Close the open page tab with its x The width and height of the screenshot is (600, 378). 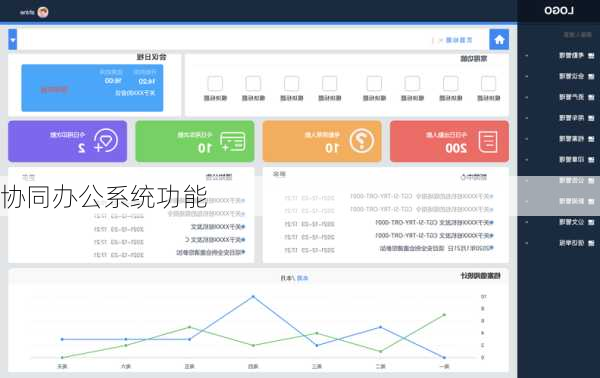(x=441, y=40)
